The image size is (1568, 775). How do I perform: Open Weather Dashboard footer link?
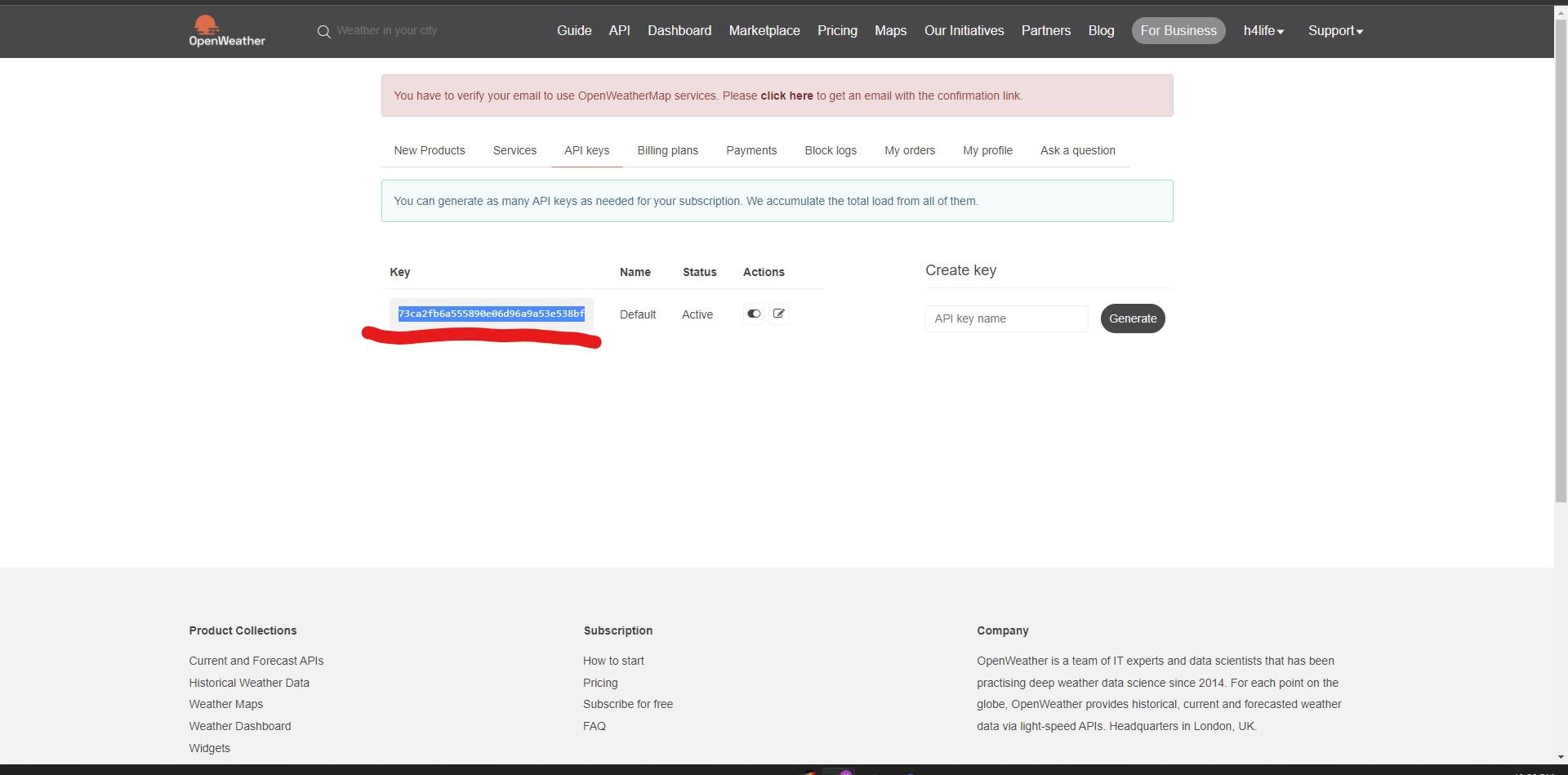click(x=240, y=726)
